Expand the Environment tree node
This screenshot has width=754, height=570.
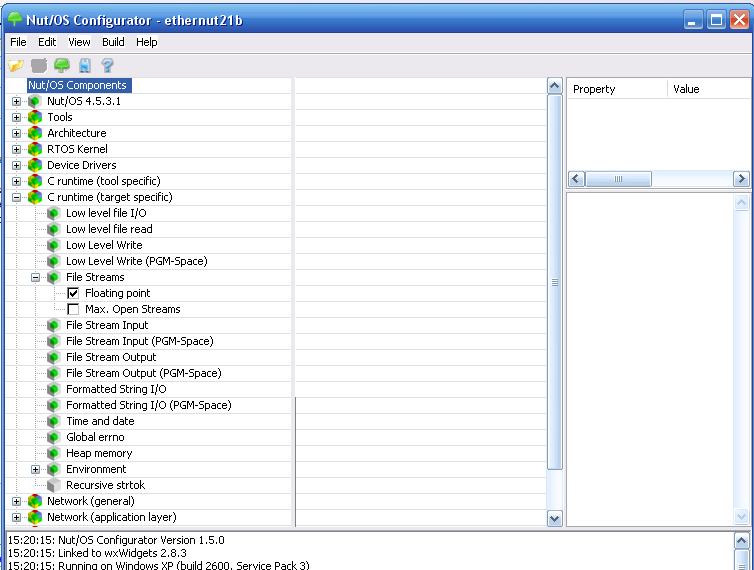(x=36, y=469)
